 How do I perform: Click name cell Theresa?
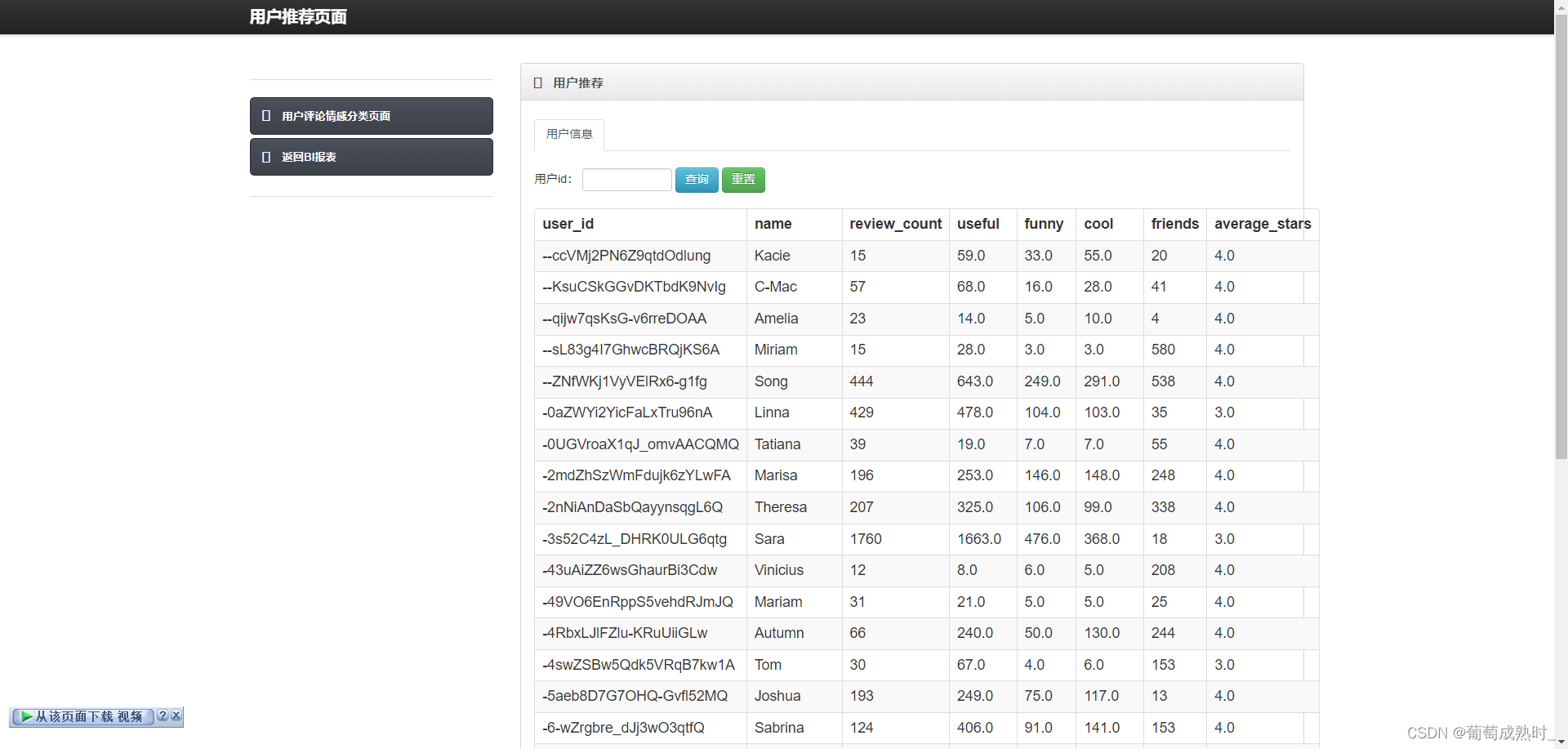[780, 507]
